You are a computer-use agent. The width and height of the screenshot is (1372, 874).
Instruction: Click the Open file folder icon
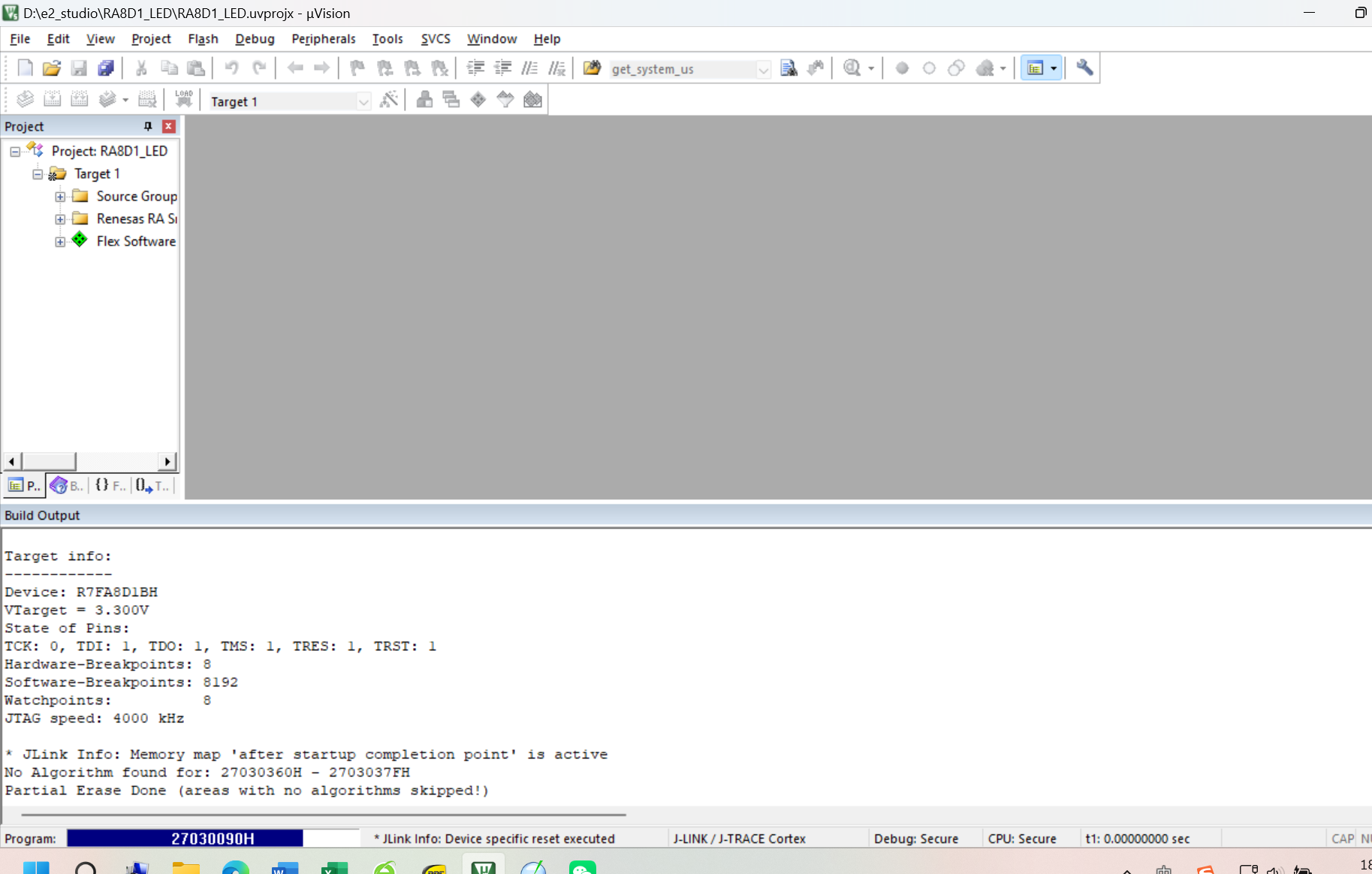pos(51,68)
